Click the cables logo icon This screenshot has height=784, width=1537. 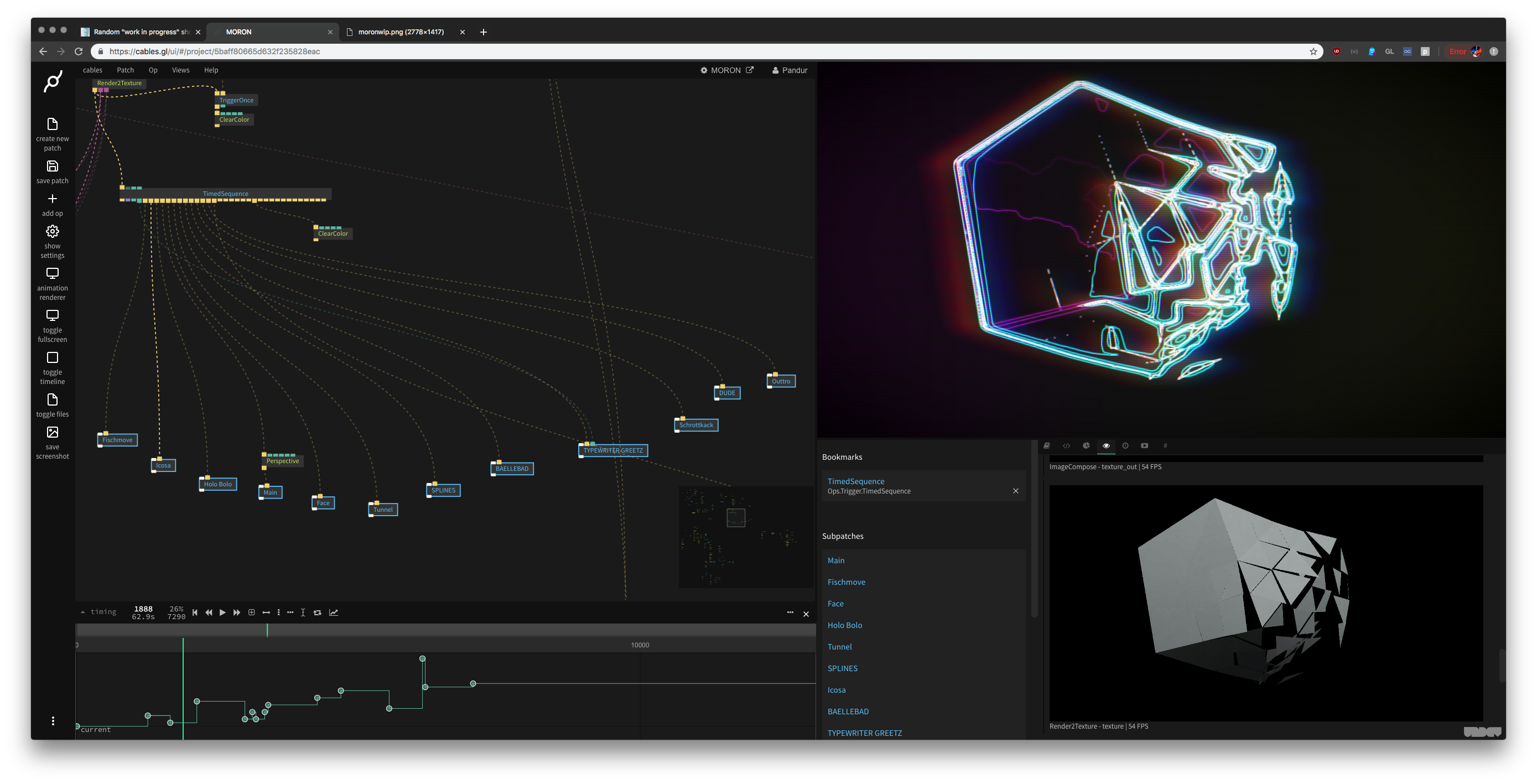pyautogui.click(x=53, y=82)
